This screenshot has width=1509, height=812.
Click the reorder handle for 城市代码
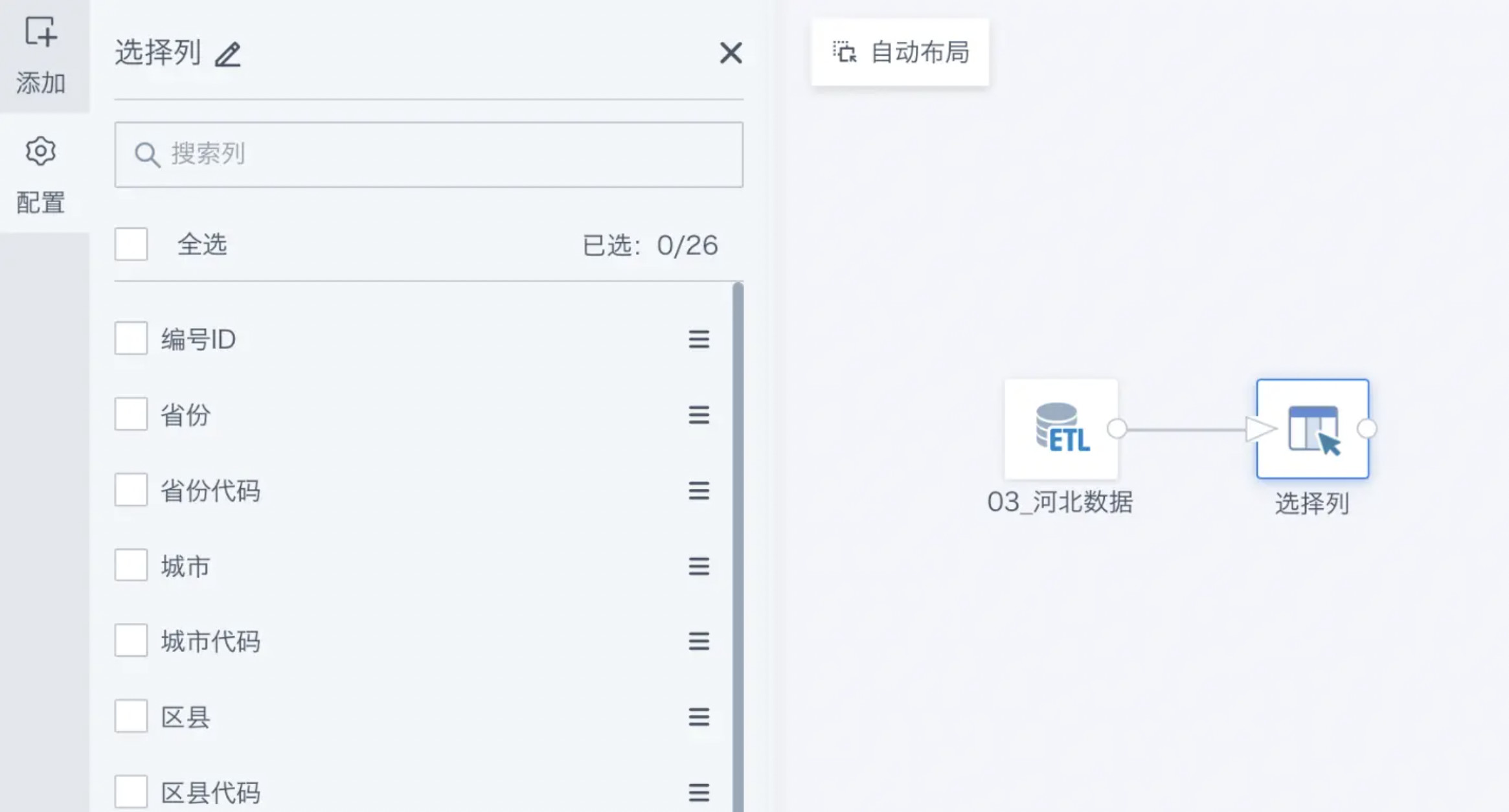click(698, 641)
